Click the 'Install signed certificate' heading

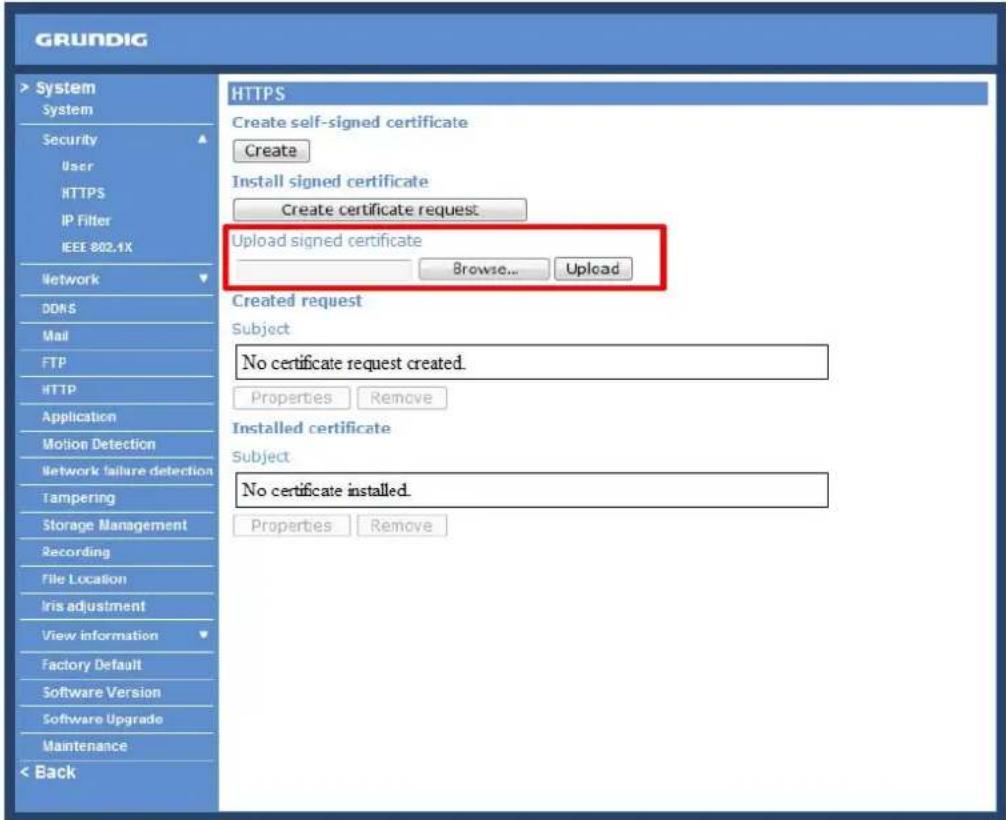click(330, 182)
